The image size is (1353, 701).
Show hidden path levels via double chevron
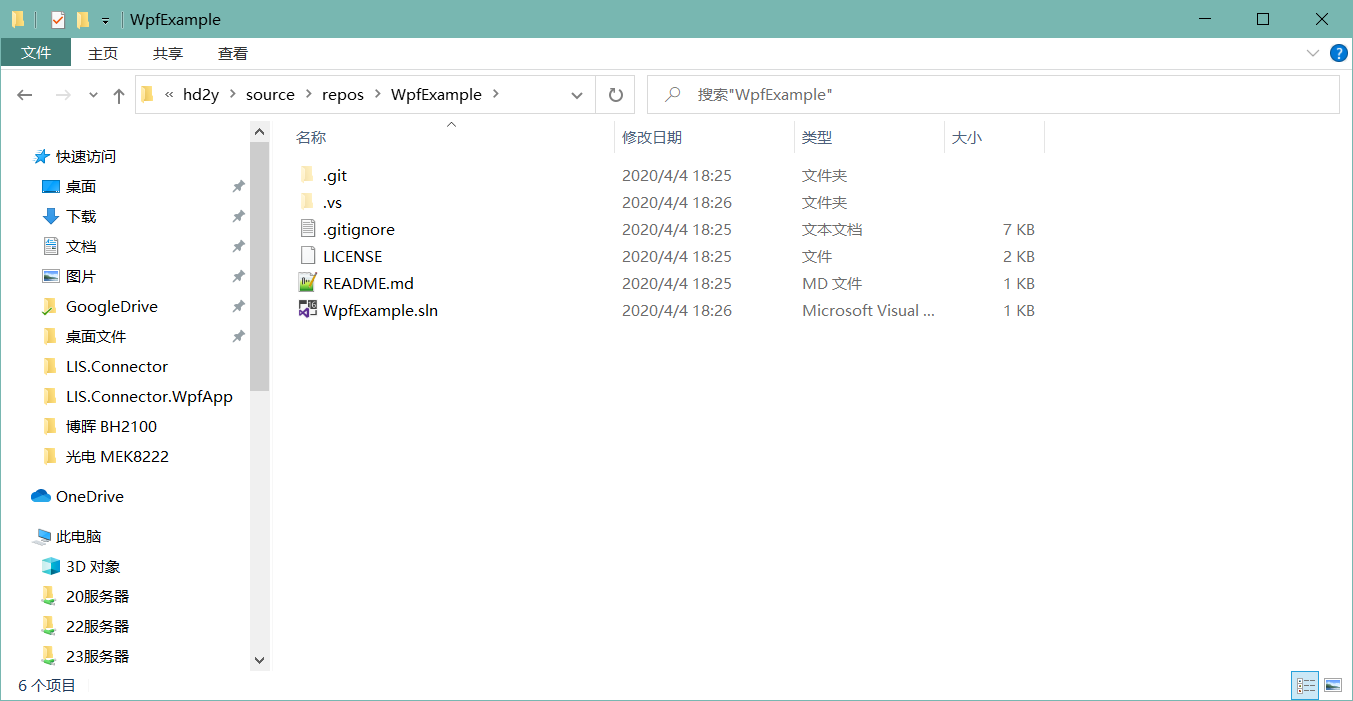(x=169, y=95)
